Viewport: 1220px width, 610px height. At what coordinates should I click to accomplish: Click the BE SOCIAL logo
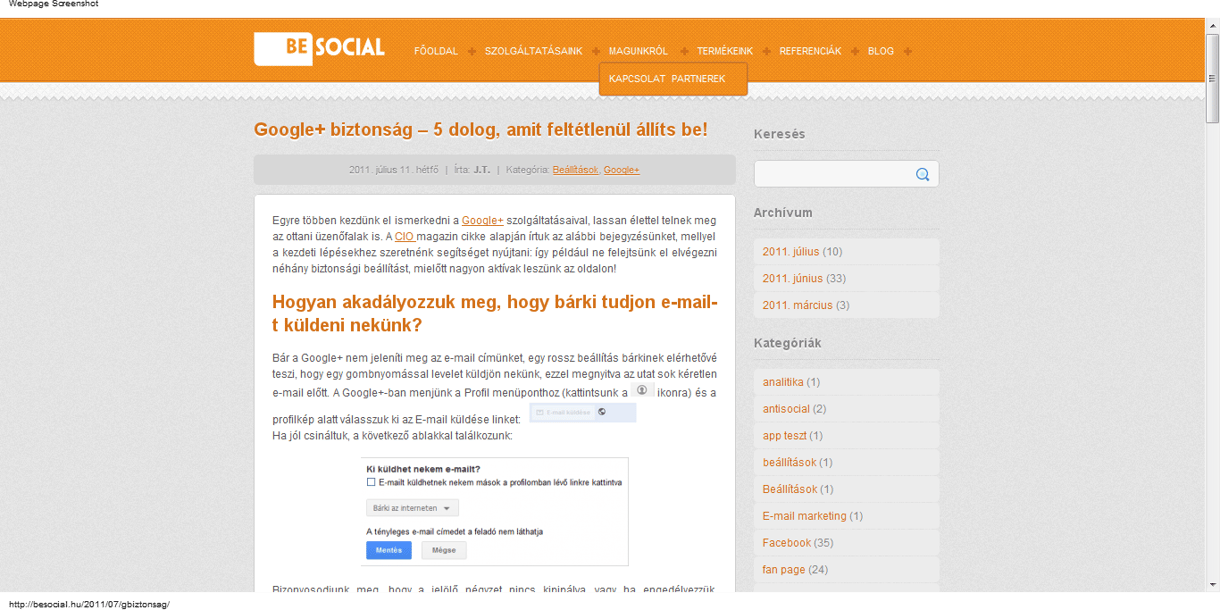(x=320, y=49)
